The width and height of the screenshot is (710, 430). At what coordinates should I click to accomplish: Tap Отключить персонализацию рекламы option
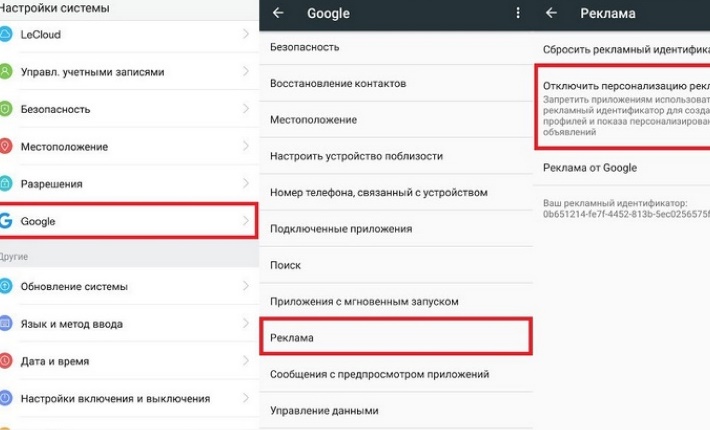(x=623, y=107)
